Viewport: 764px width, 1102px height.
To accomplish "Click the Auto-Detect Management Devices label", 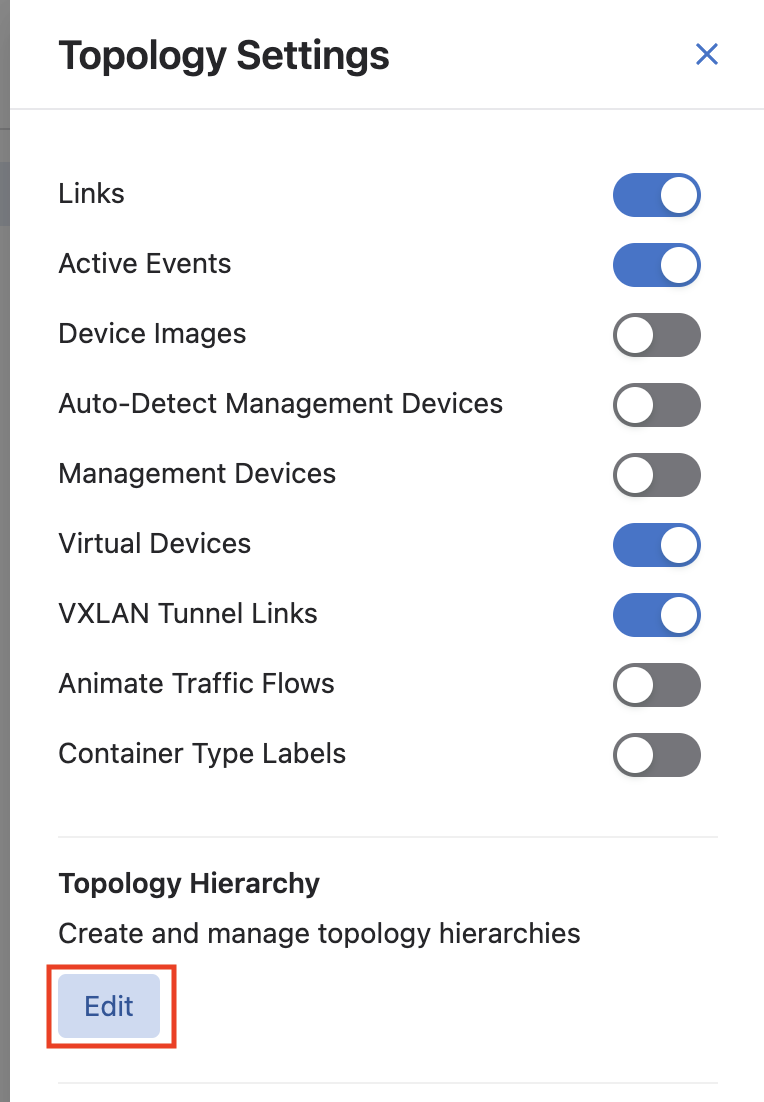I will [x=280, y=404].
